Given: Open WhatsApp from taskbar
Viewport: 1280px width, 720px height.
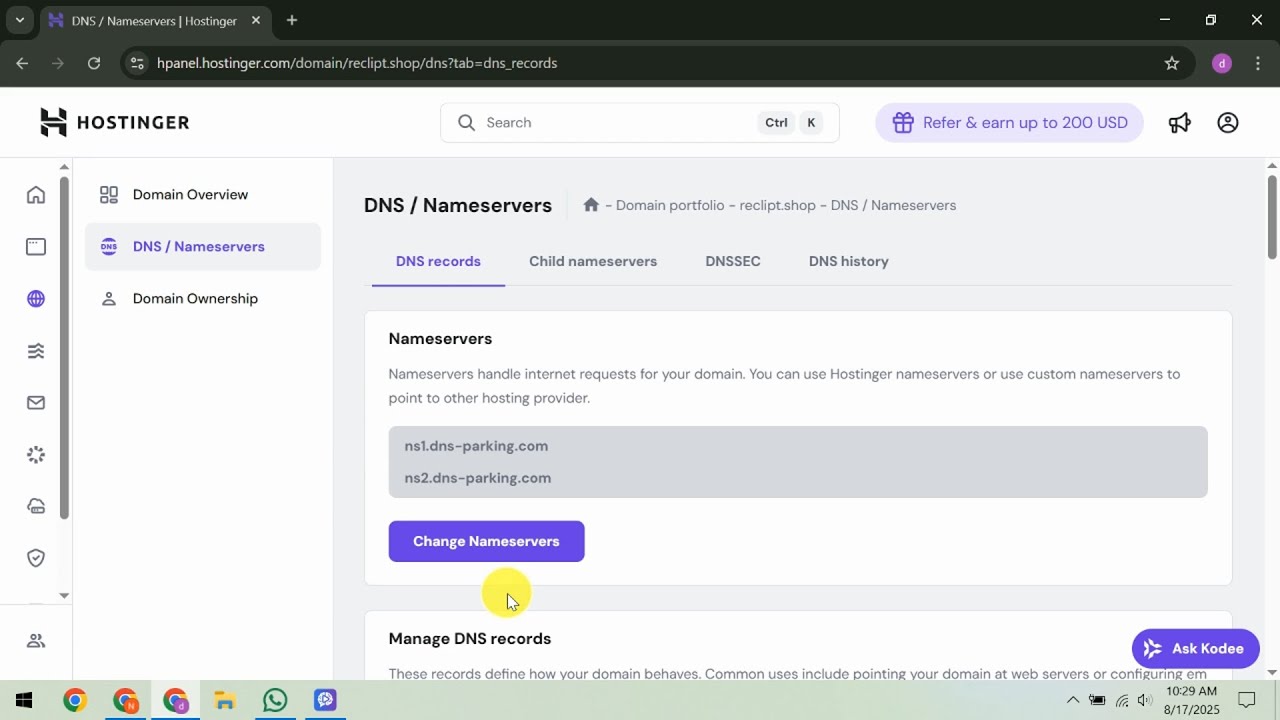Looking at the screenshot, I should [275, 700].
